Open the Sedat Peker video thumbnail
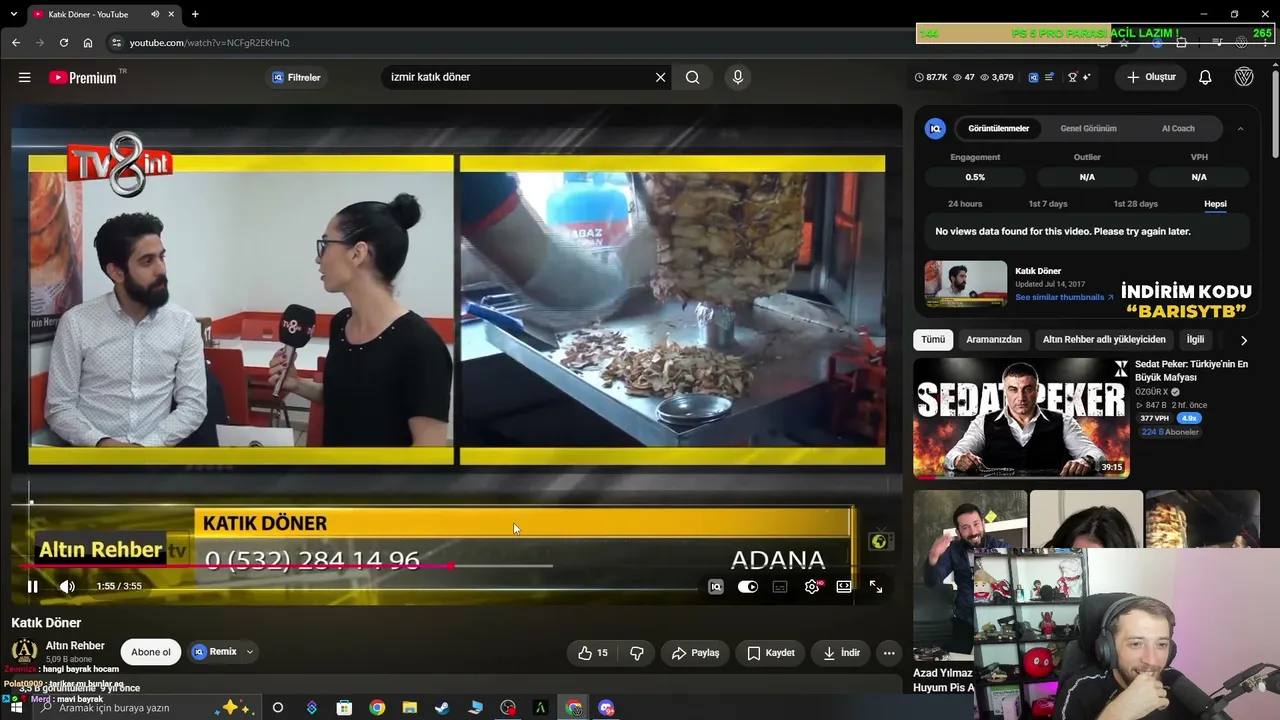This screenshot has width=1280, height=720. coord(1021,418)
